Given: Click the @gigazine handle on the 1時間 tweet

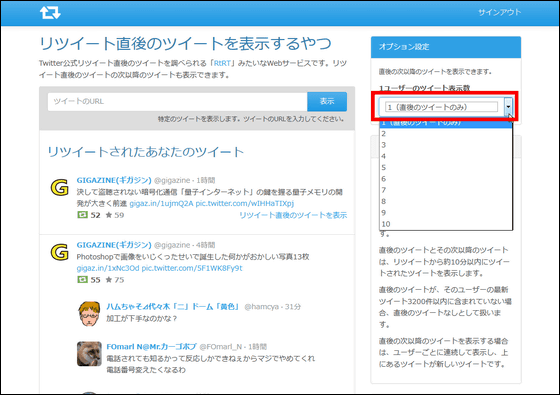Looking at the screenshot, I should (172, 180).
